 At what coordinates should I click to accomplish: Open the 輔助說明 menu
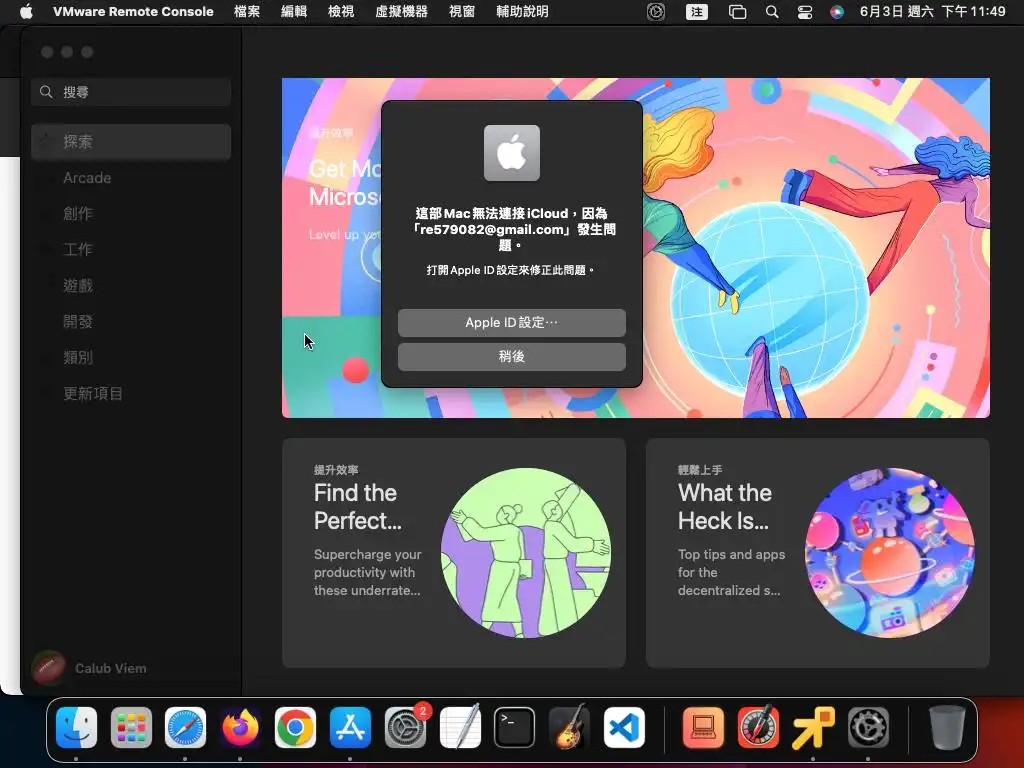(x=522, y=12)
